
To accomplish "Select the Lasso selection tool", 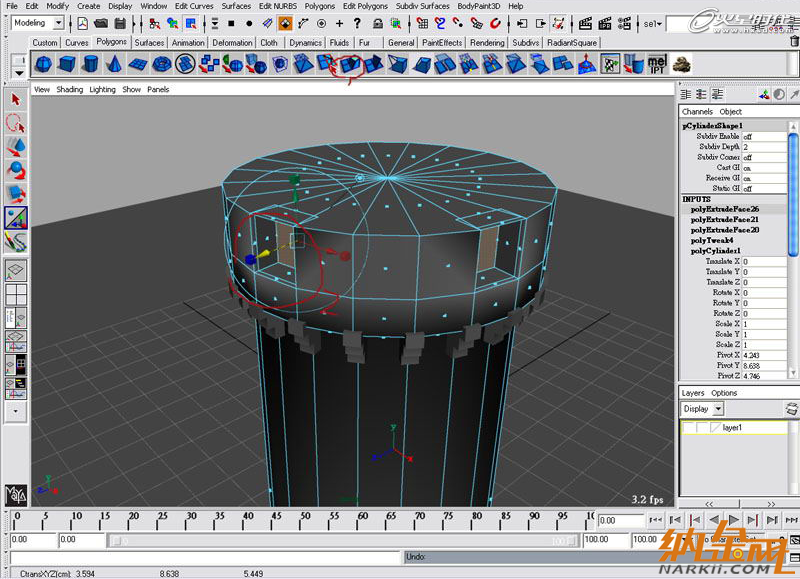I will [15, 123].
